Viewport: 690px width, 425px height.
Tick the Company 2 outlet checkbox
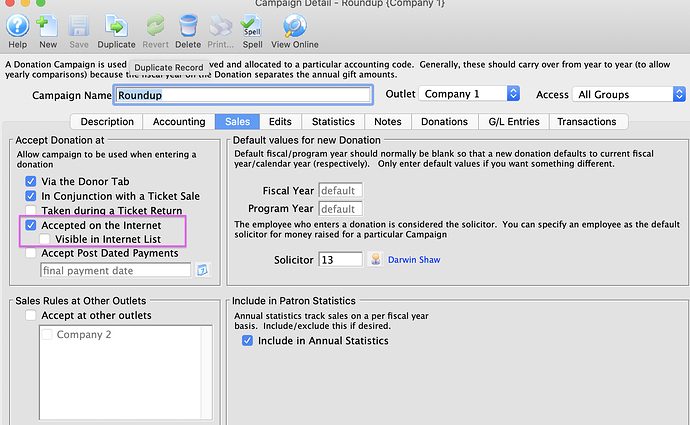47,334
